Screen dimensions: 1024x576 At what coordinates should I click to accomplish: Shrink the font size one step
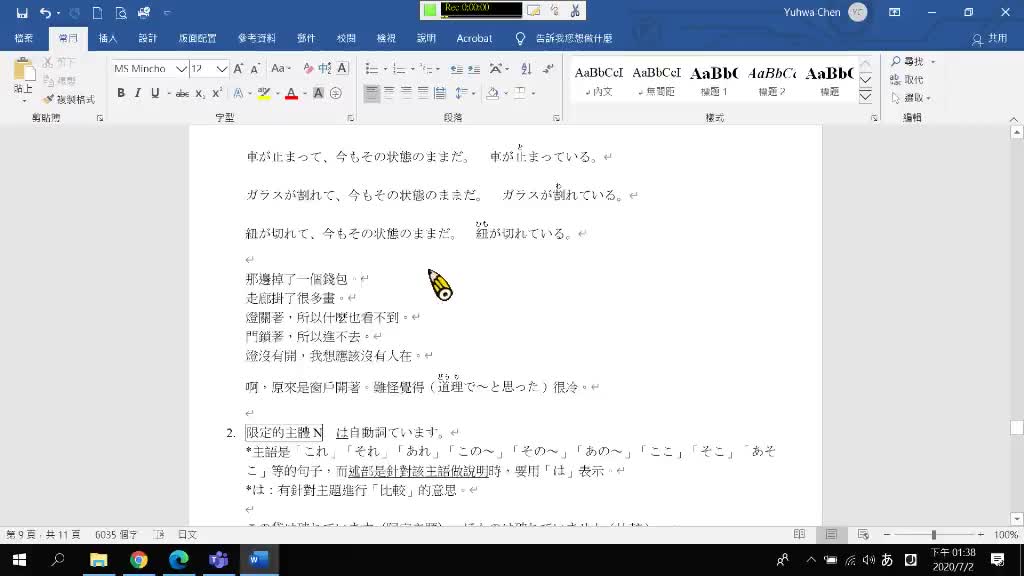point(255,69)
